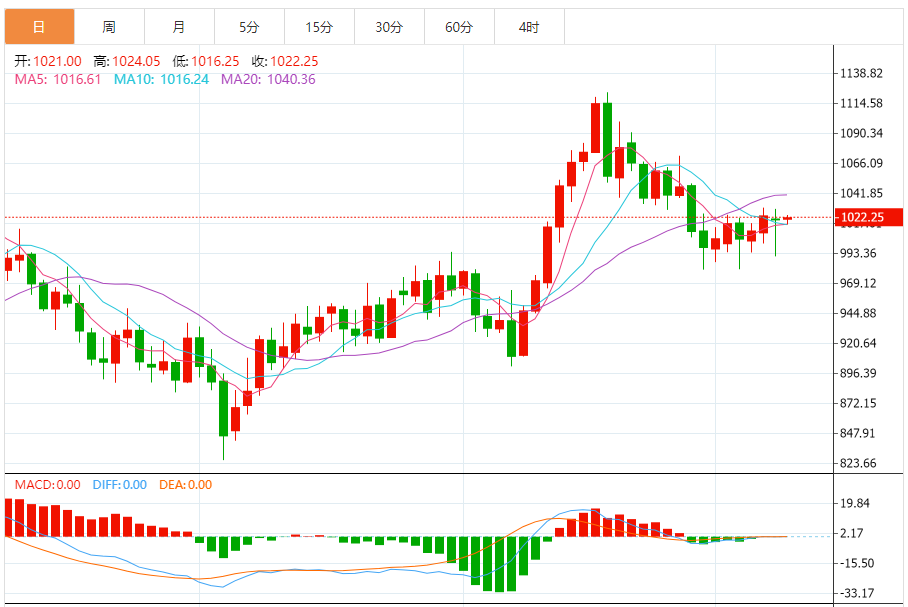908x607 pixels.
Task: Click the MACD:0.00 indicator label
Action: coord(47,485)
